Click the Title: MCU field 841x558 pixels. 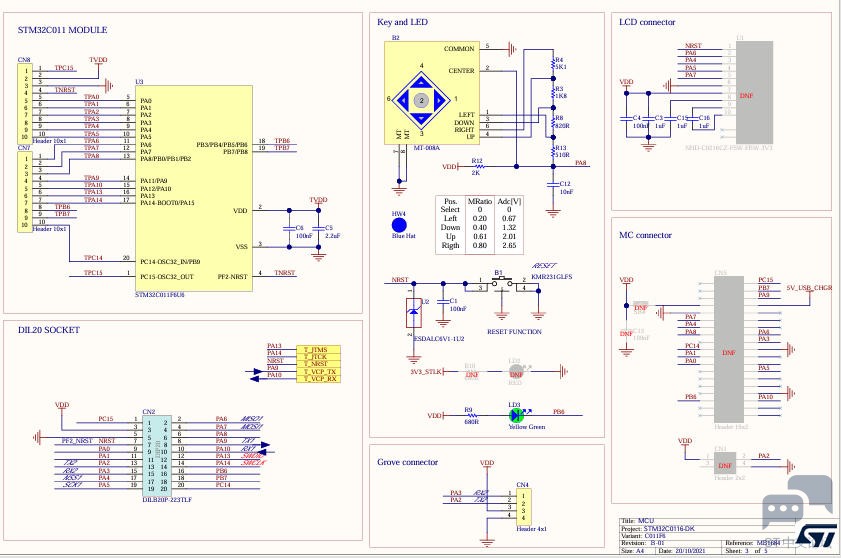[638, 521]
